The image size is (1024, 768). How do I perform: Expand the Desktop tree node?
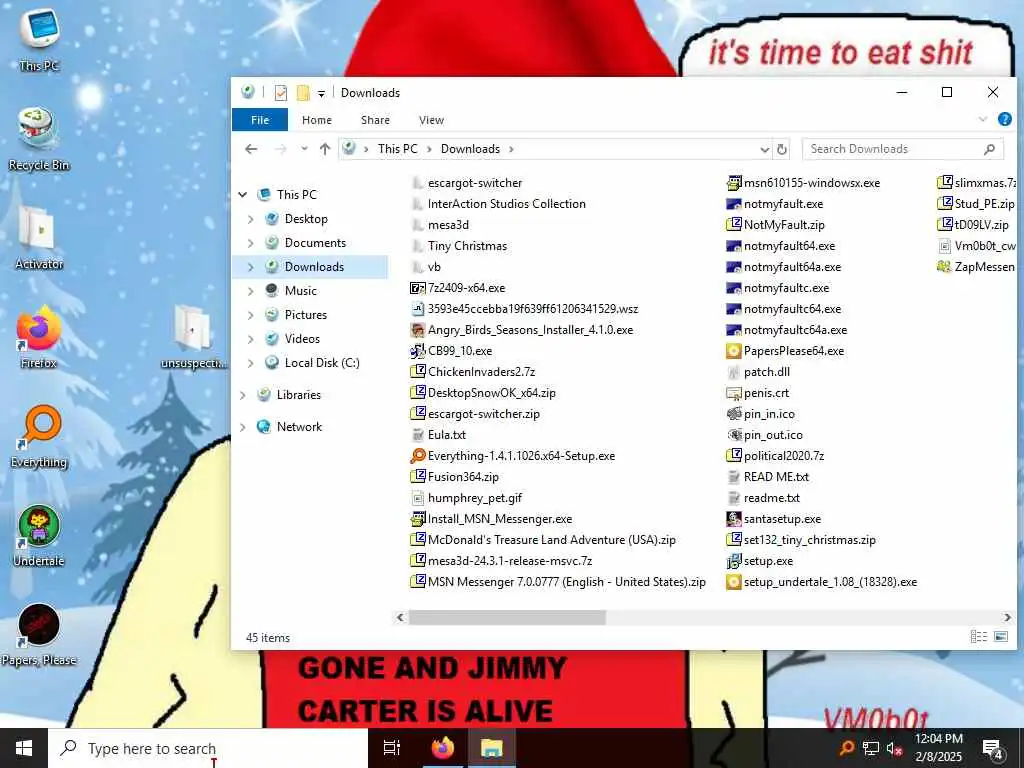click(x=251, y=219)
